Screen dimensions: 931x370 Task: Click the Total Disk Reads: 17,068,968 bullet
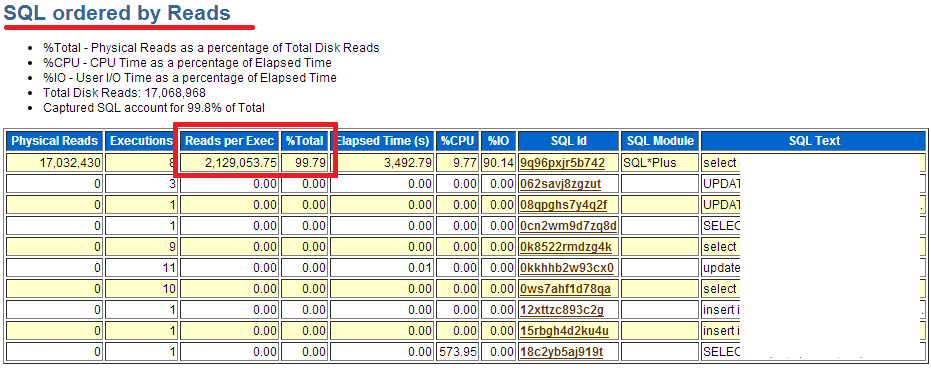[125, 93]
